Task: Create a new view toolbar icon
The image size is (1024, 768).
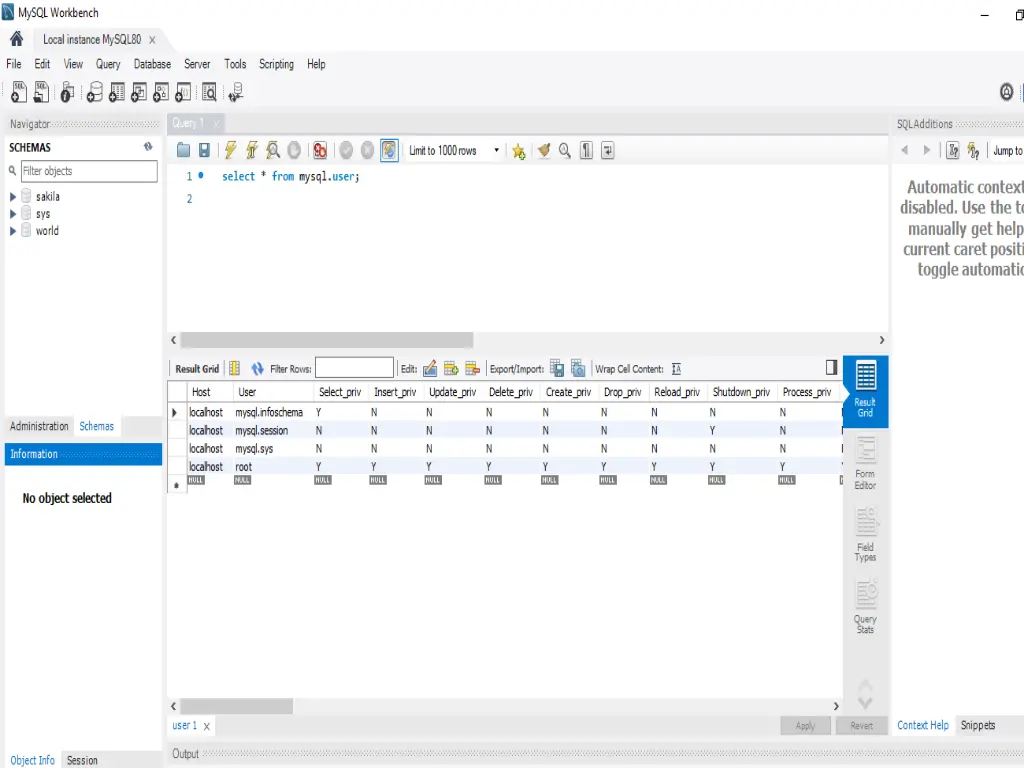Action: [x=139, y=92]
